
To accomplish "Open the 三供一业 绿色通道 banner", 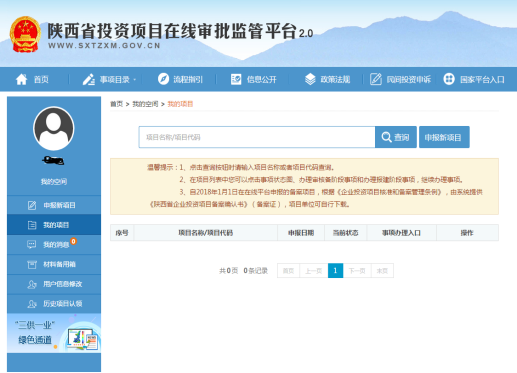I will 54,333.
